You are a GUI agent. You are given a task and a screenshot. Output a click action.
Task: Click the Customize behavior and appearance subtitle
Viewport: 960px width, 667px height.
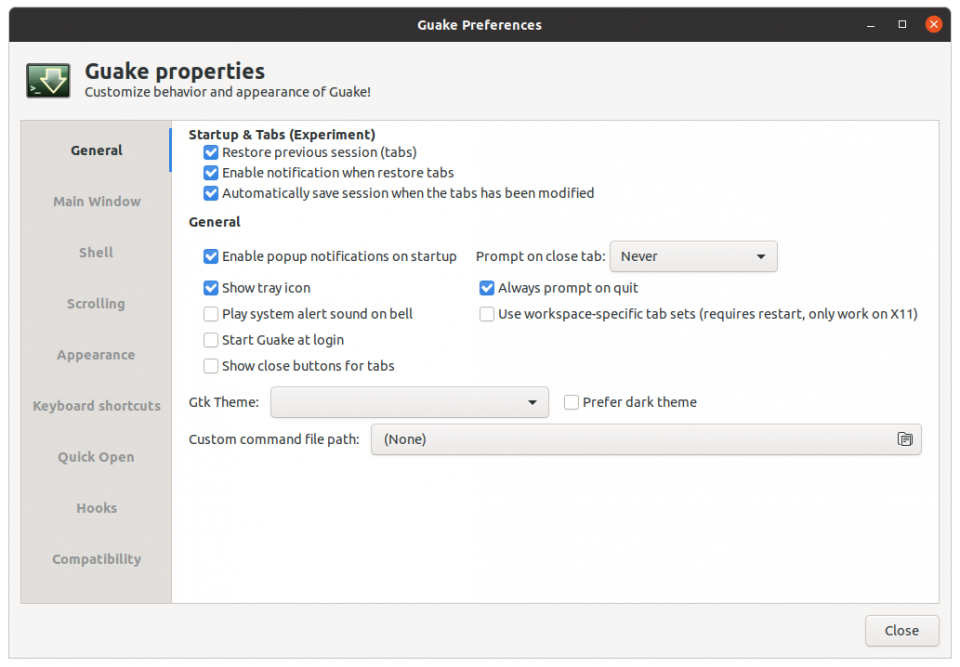coord(228,92)
